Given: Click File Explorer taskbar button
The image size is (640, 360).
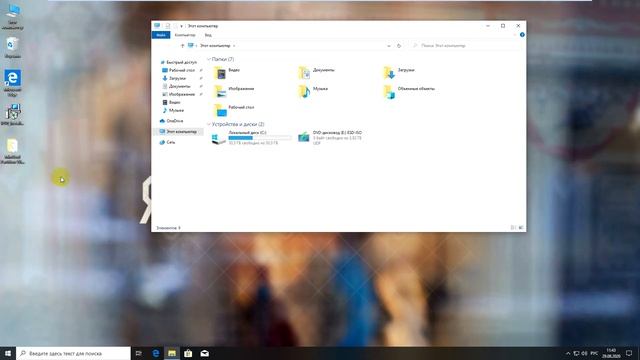Looking at the screenshot, I should [172, 353].
